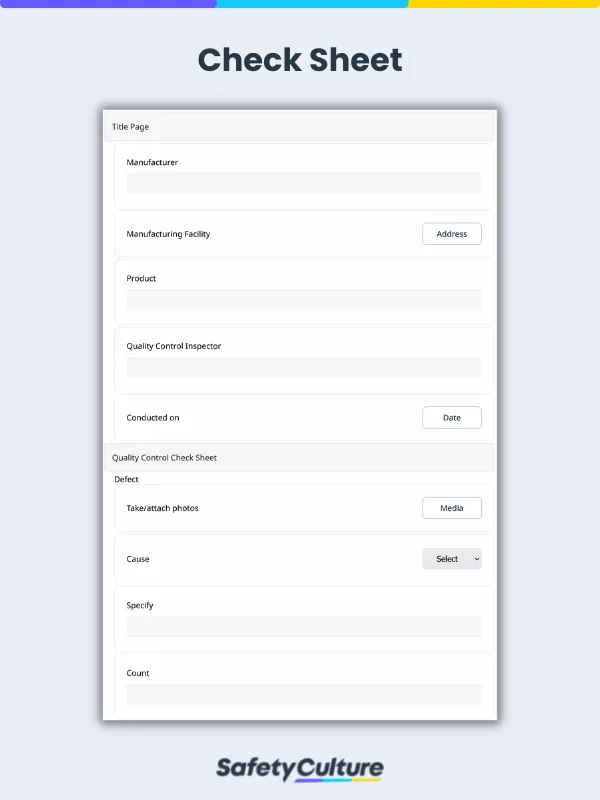Viewport: 600px width, 800px height.
Task: Open the Cause Select dropdown
Action: click(451, 559)
